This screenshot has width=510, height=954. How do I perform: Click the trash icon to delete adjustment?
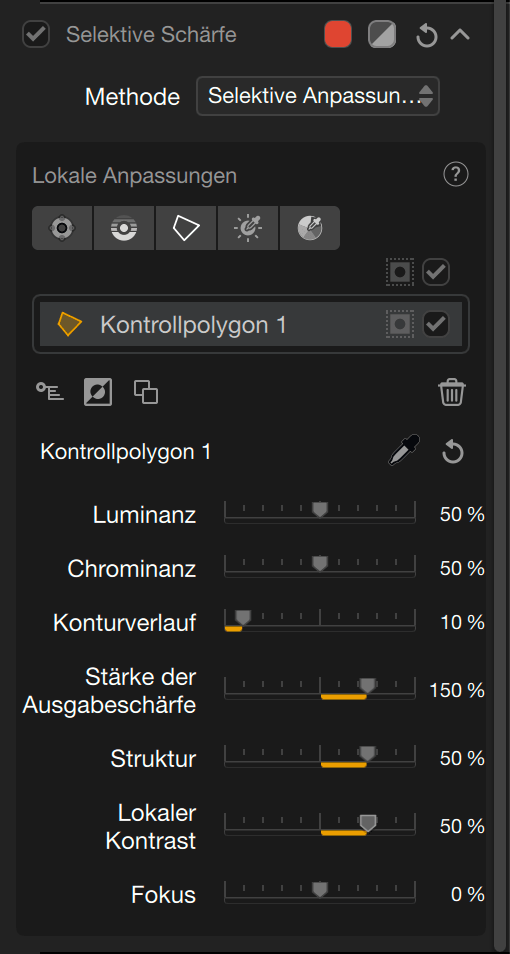[452, 392]
